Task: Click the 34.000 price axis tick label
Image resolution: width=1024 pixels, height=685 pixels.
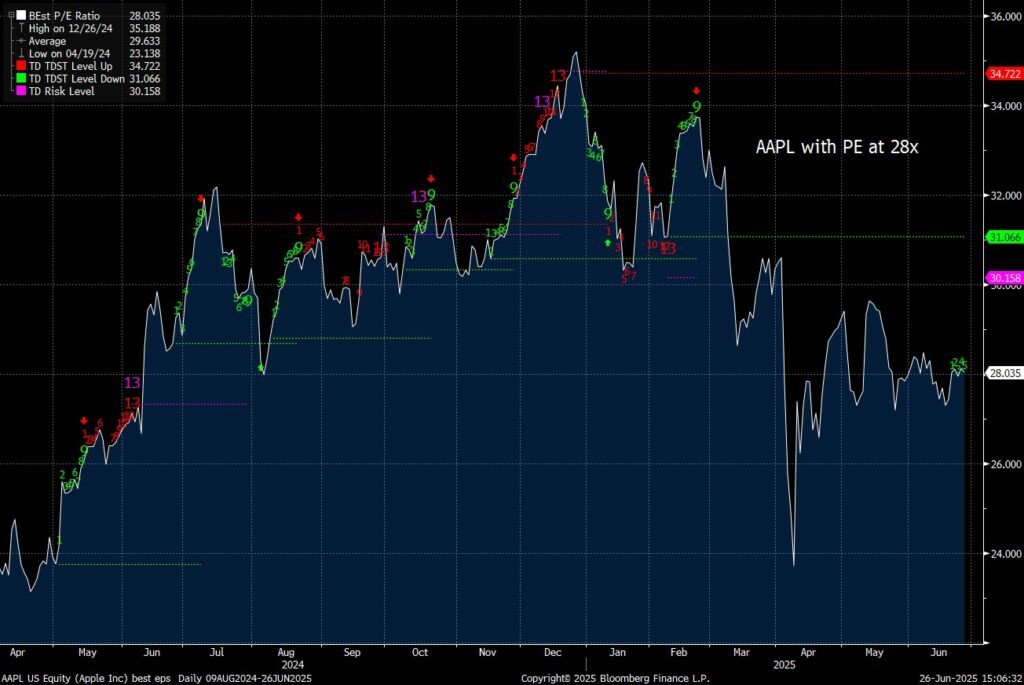Action: (x=1006, y=106)
